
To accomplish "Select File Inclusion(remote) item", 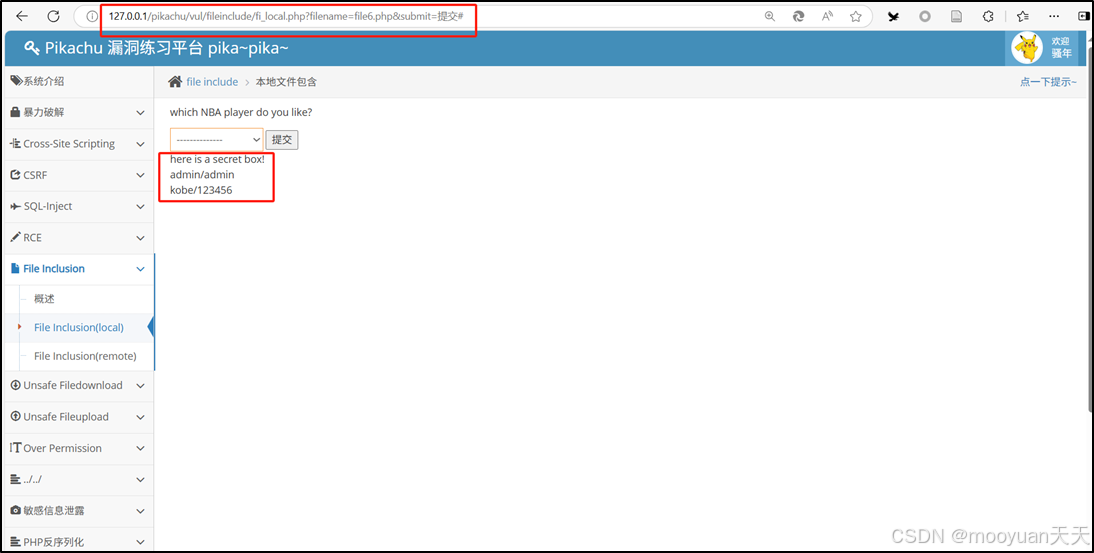I will pos(85,356).
